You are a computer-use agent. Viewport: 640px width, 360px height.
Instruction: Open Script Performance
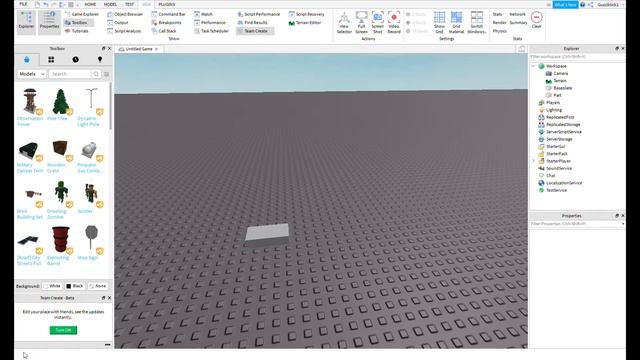click(x=259, y=14)
